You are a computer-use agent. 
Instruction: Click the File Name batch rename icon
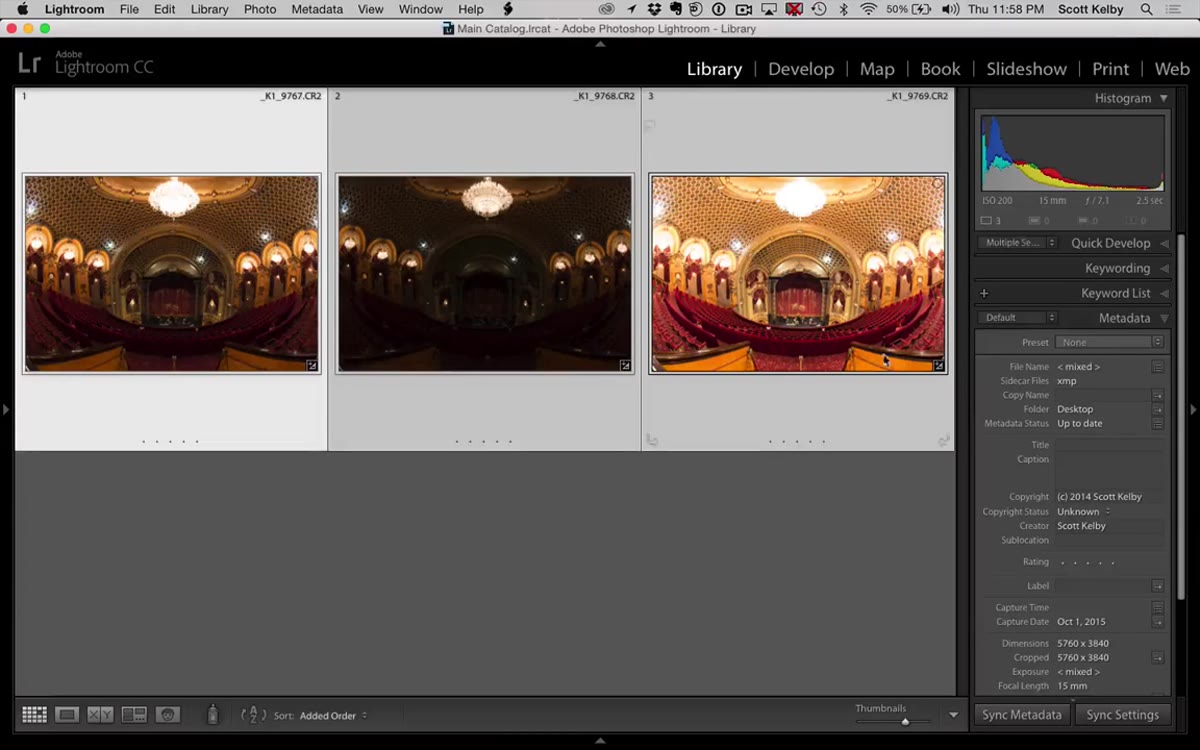pos(1157,367)
